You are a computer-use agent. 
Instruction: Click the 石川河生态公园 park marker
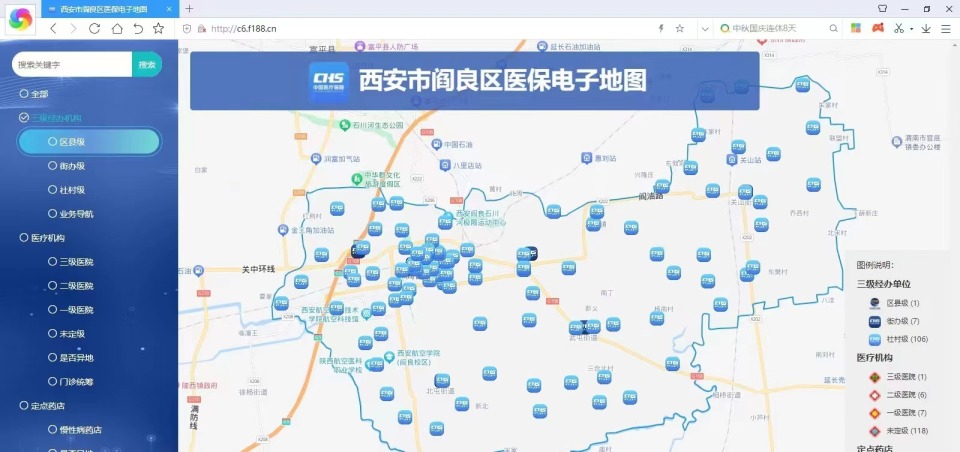coord(345,125)
